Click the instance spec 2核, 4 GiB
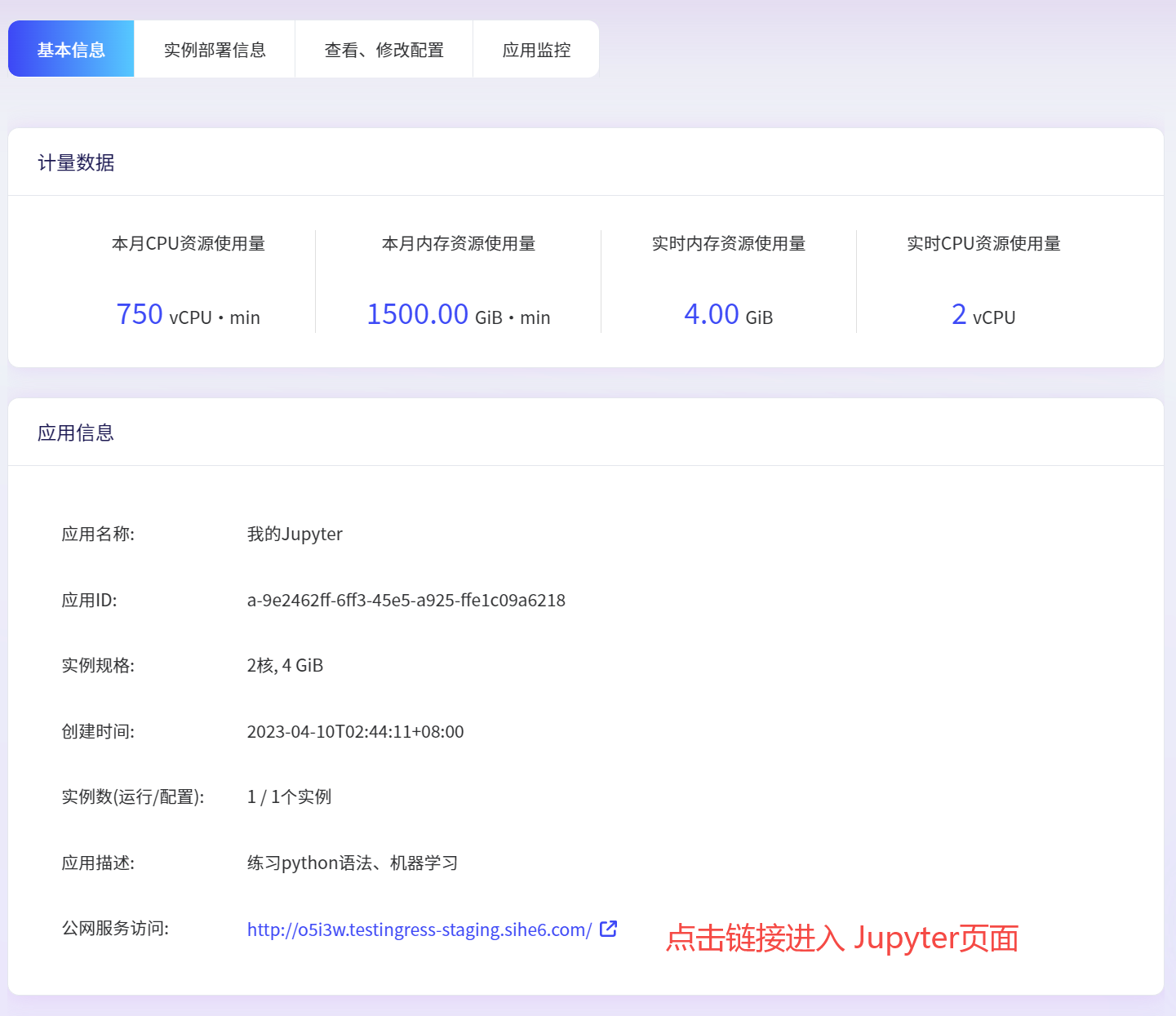Image resolution: width=1176 pixels, height=1016 pixels. click(x=285, y=666)
